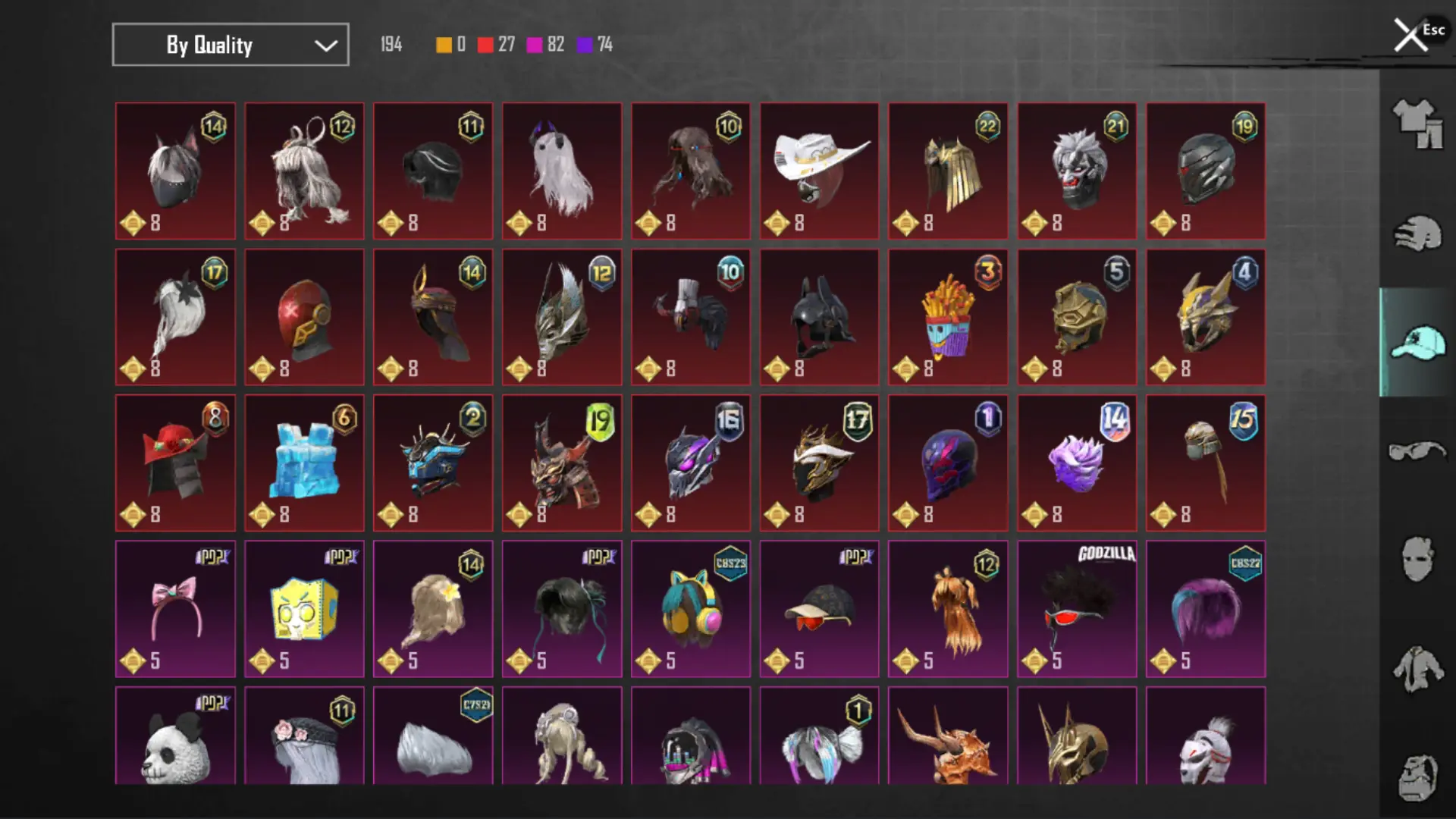Open the outfits category icon in sidebar
1456x819 pixels.
point(1417,124)
